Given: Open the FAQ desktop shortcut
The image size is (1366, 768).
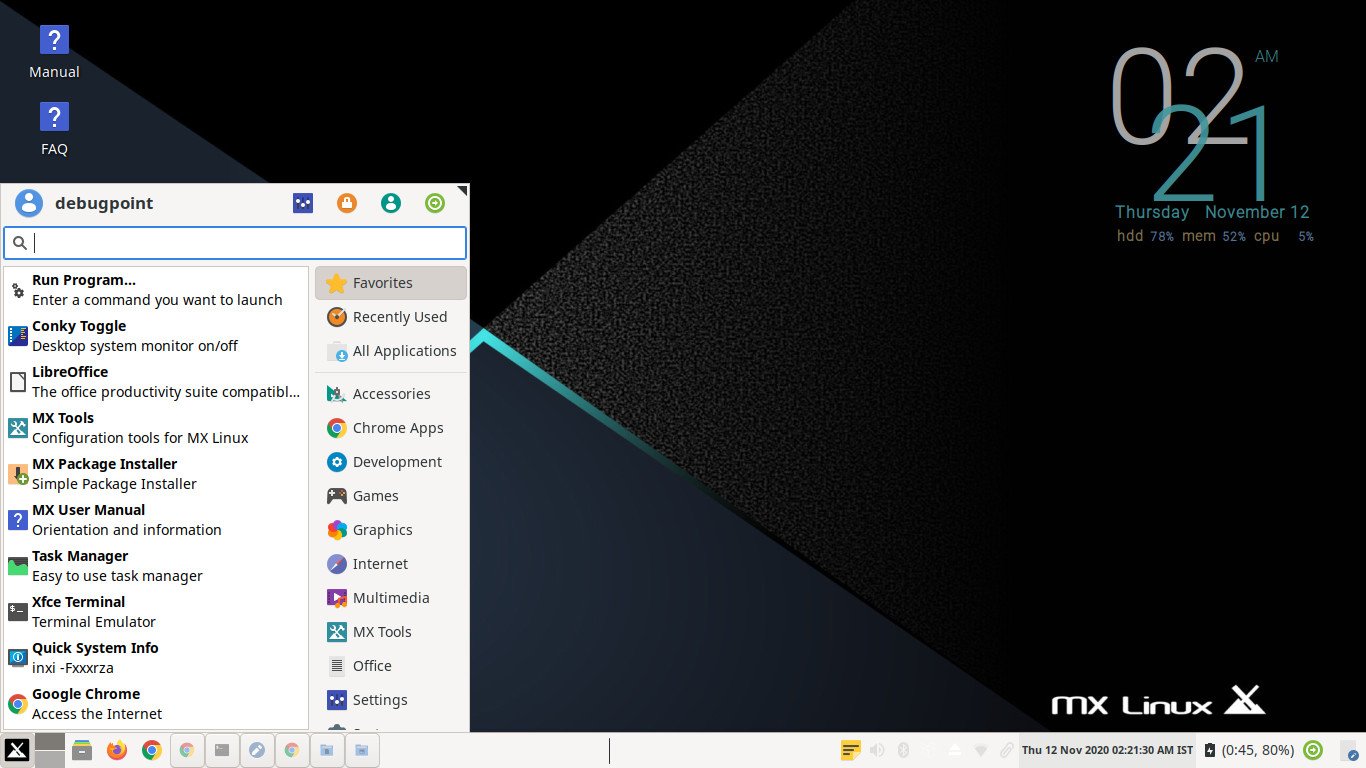Looking at the screenshot, I should 54,129.
